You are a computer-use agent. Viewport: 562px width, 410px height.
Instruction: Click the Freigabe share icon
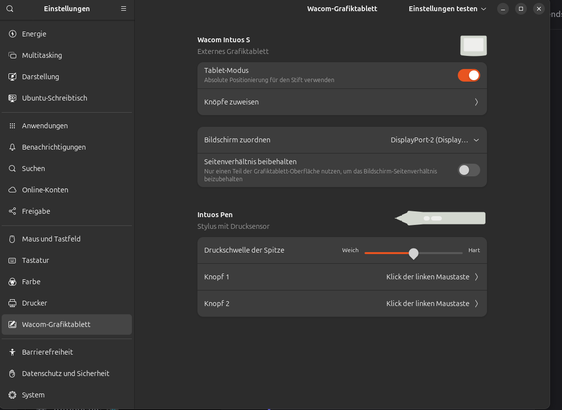pos(13,211)
